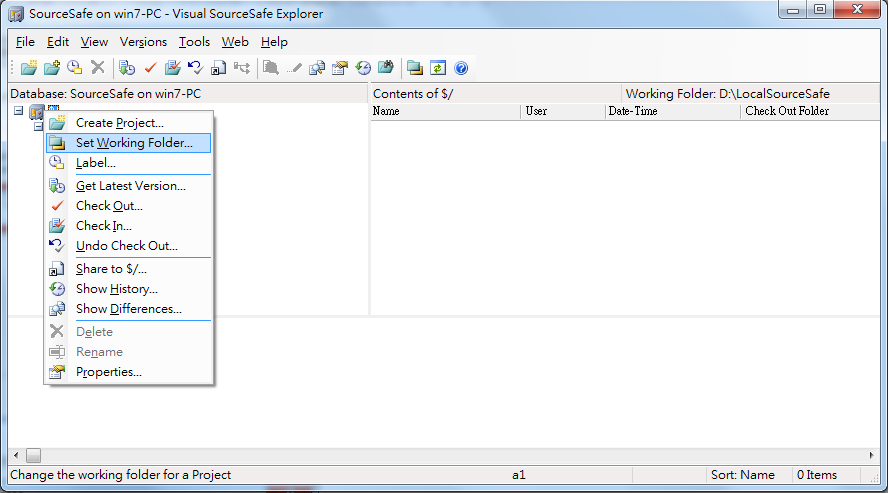Image resolution: width=888 pixels, height=493 pixels.
Task: Open the Versions menu
Action: tap(143, 42)
